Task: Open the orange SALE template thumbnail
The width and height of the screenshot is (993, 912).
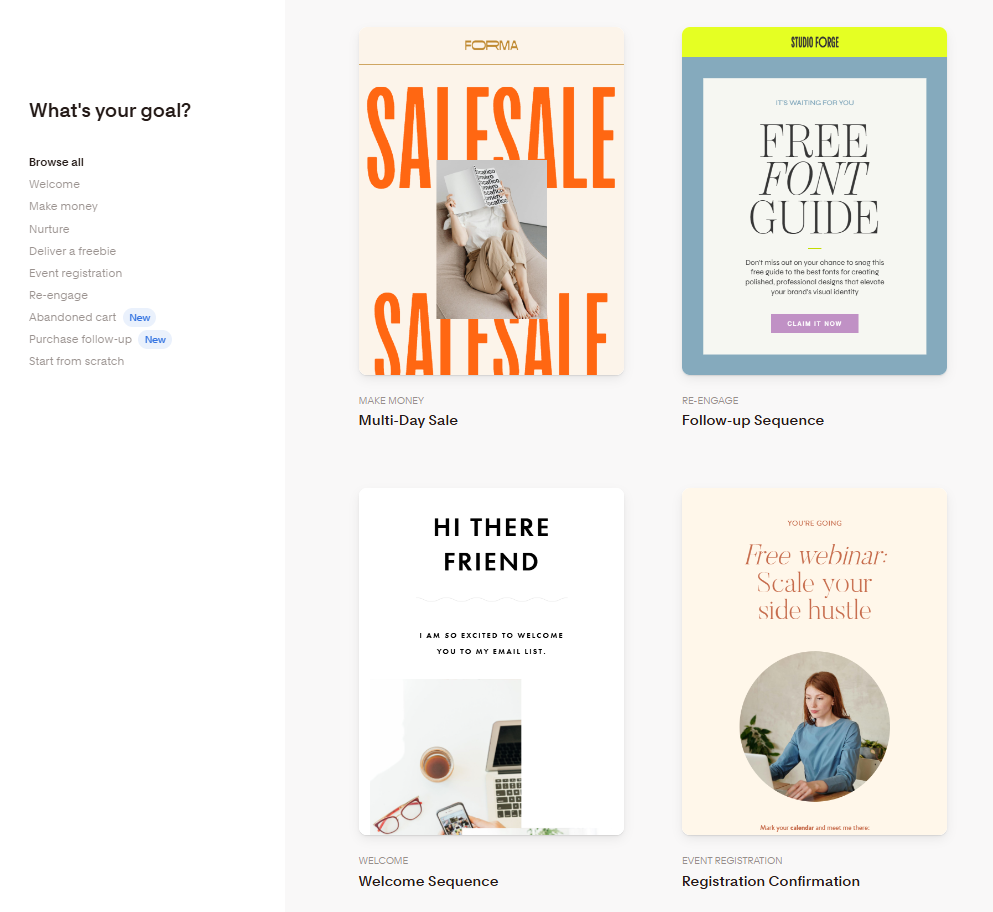Action: click(491, 201)
